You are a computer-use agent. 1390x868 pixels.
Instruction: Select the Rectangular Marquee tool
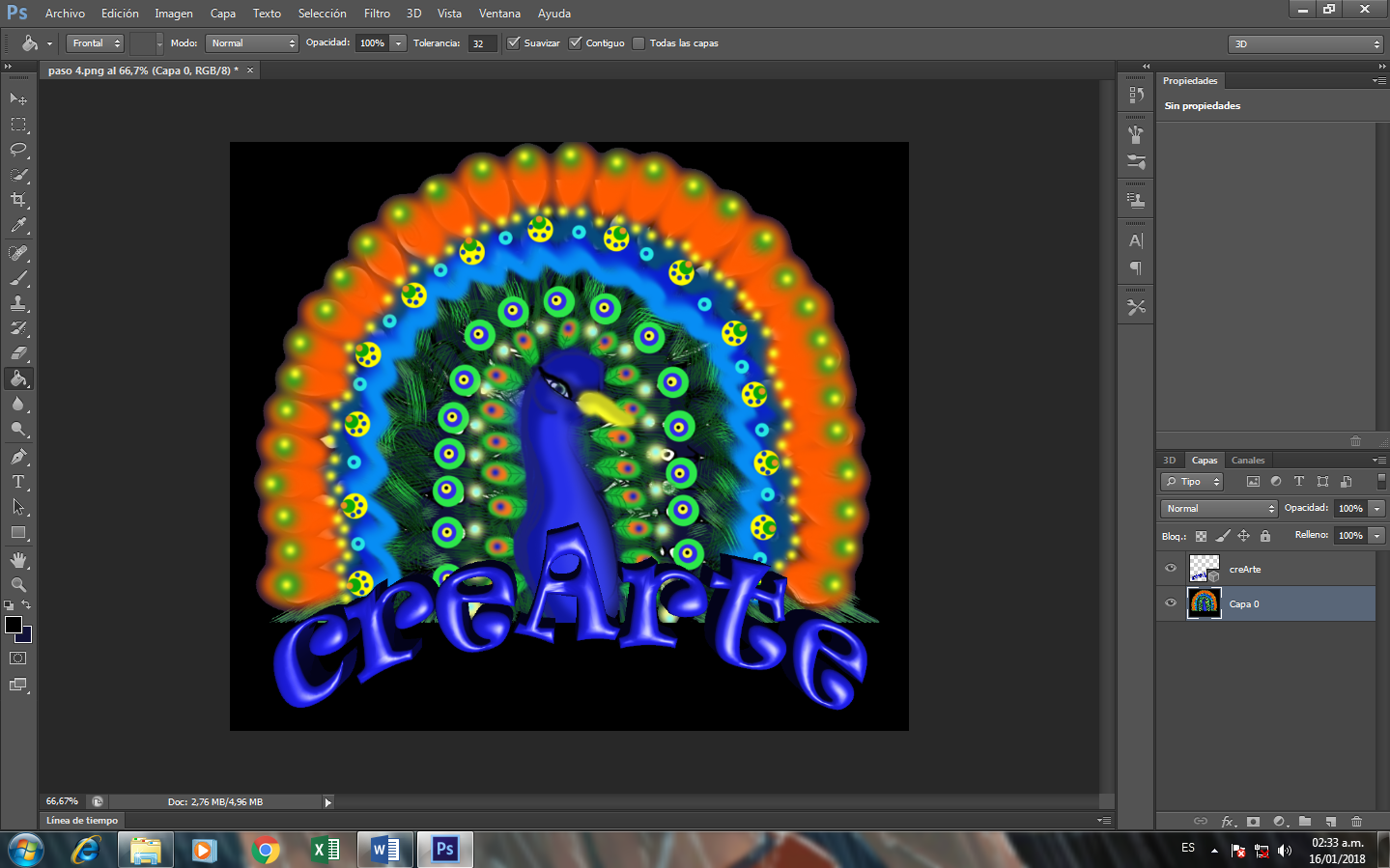18,125
